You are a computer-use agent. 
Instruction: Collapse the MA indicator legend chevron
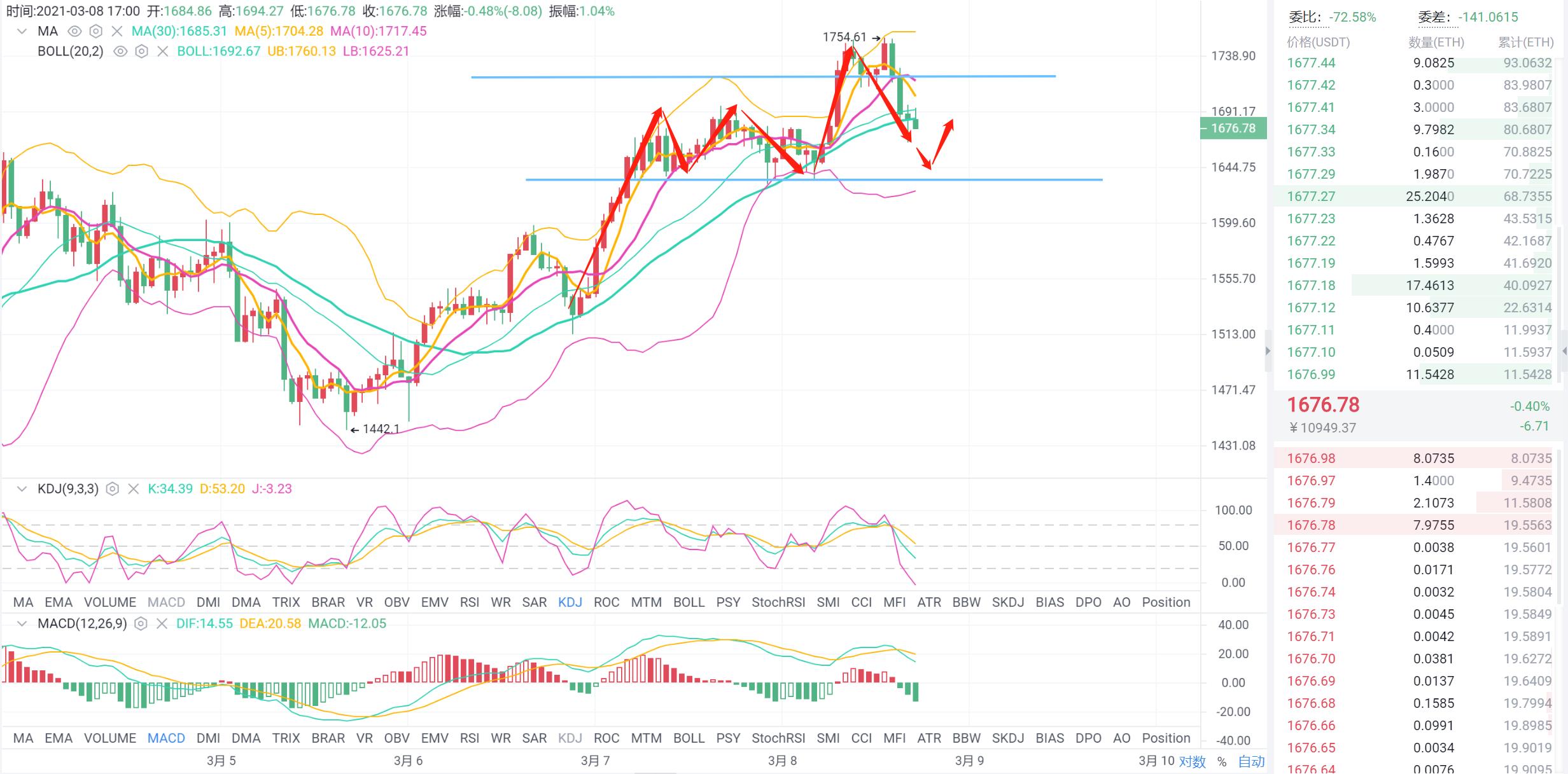[x=22, y=31]
